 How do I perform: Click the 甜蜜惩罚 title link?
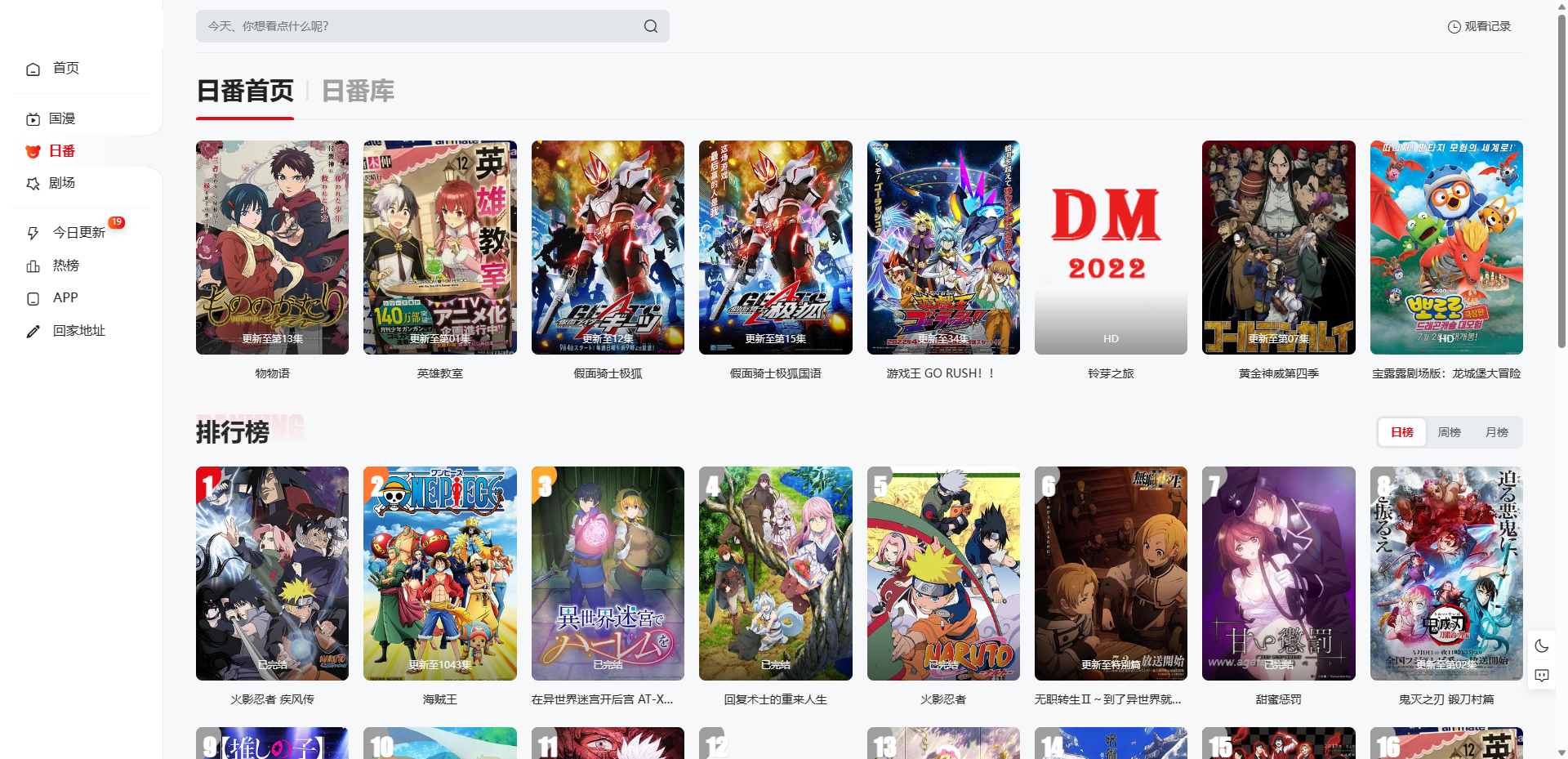(1279, 699)
